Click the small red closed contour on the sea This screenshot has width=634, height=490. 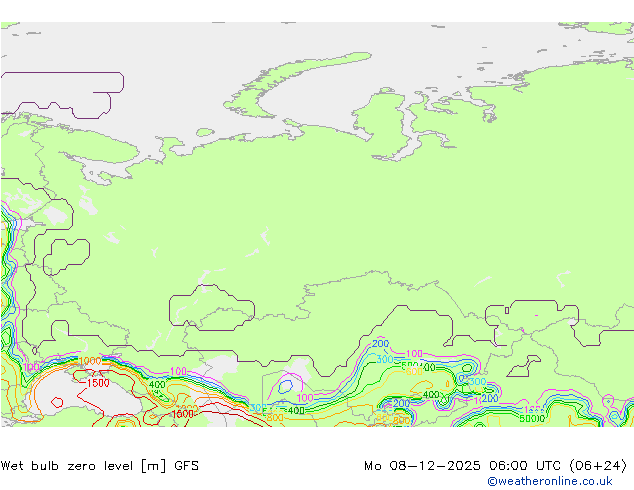click(57, 402)
